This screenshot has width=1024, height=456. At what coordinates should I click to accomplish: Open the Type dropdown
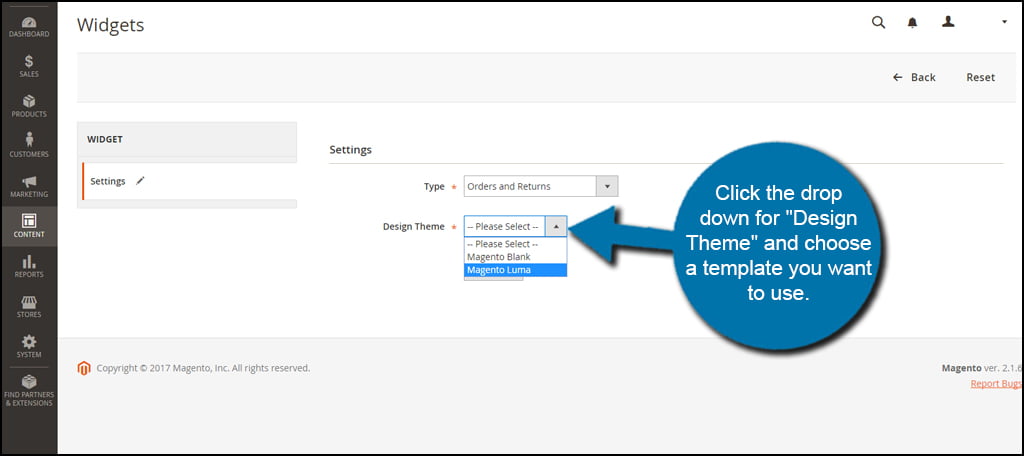[541, 186]
